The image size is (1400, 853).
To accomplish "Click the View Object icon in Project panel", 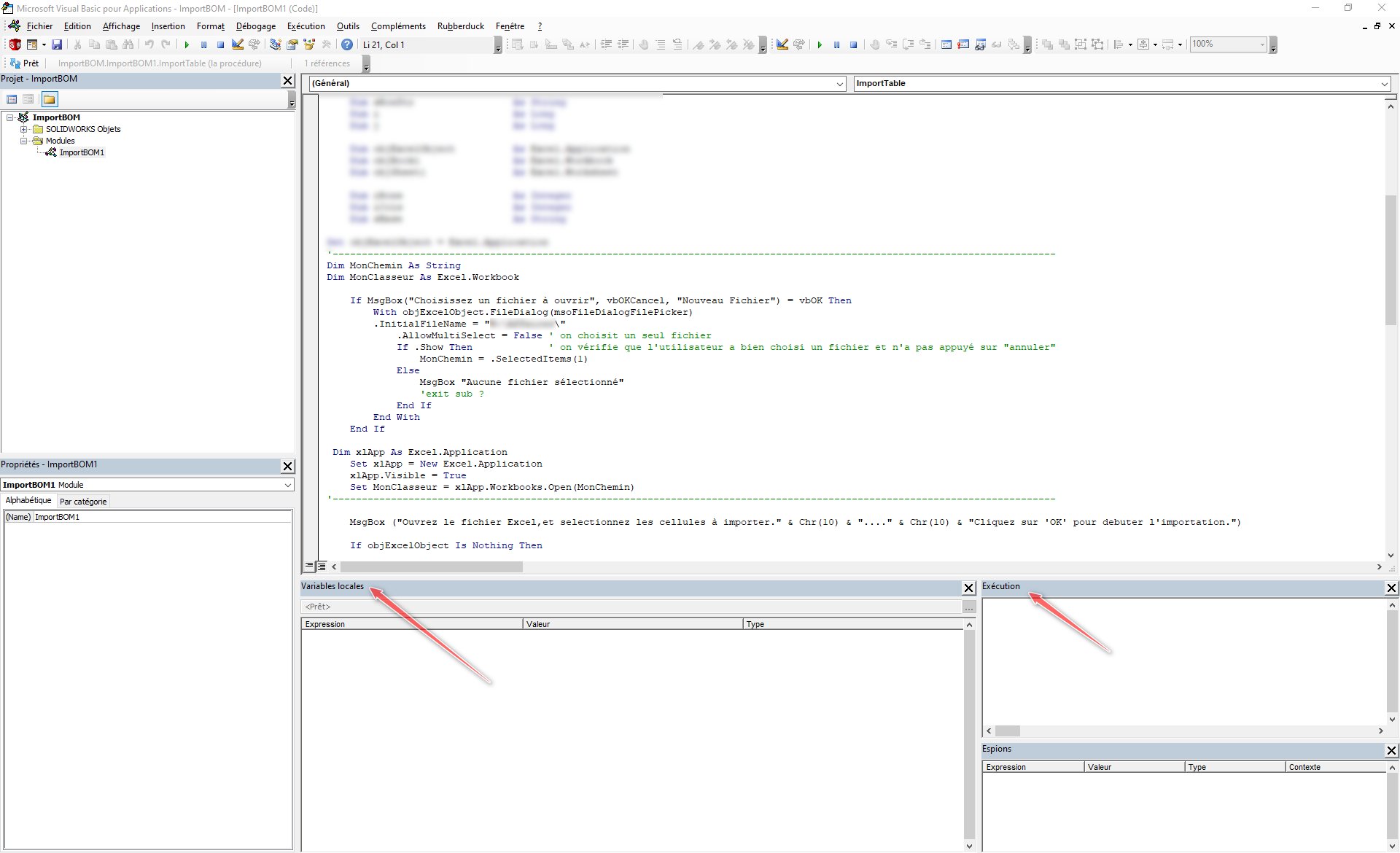I will click(x=28, y=99).
